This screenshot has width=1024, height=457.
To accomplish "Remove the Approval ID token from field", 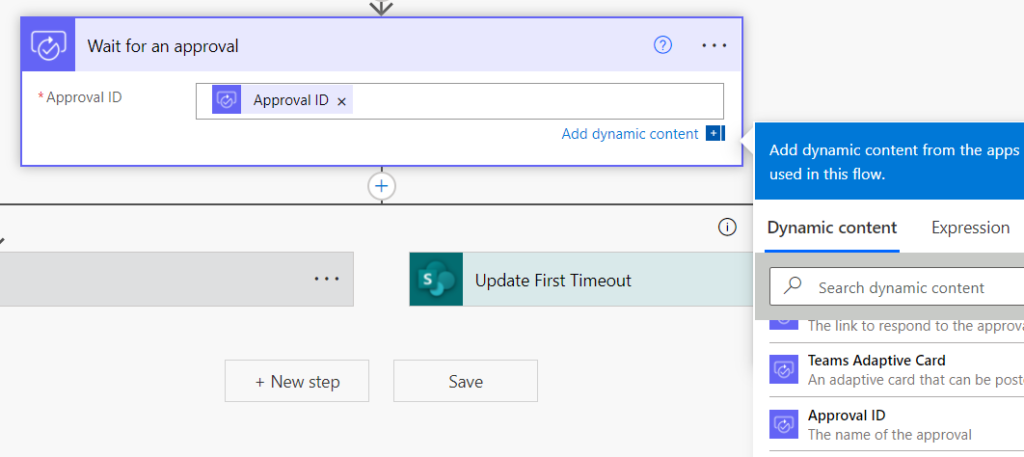I will 342,101.
